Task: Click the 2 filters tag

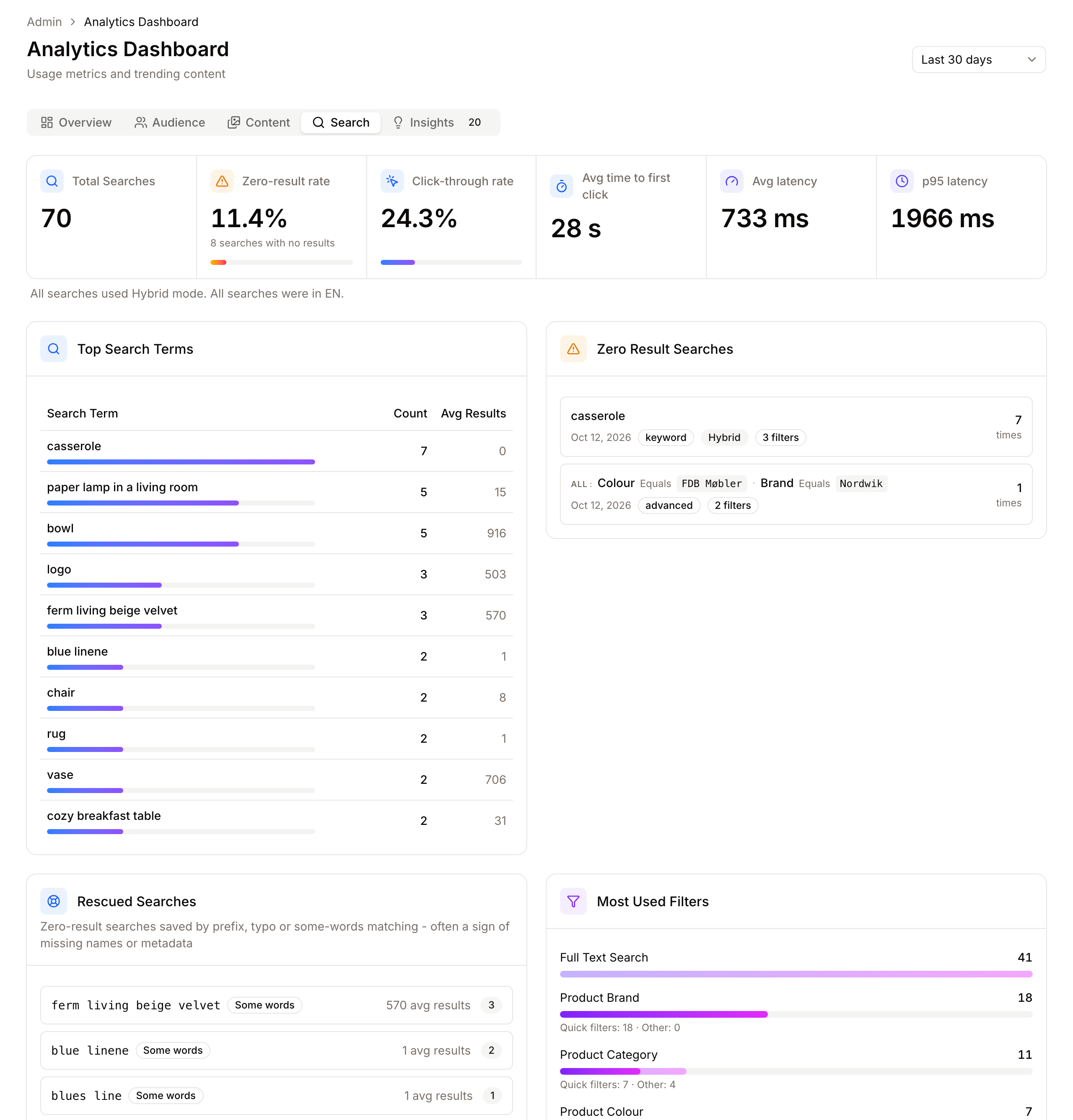Action: [x=733, y=505]
